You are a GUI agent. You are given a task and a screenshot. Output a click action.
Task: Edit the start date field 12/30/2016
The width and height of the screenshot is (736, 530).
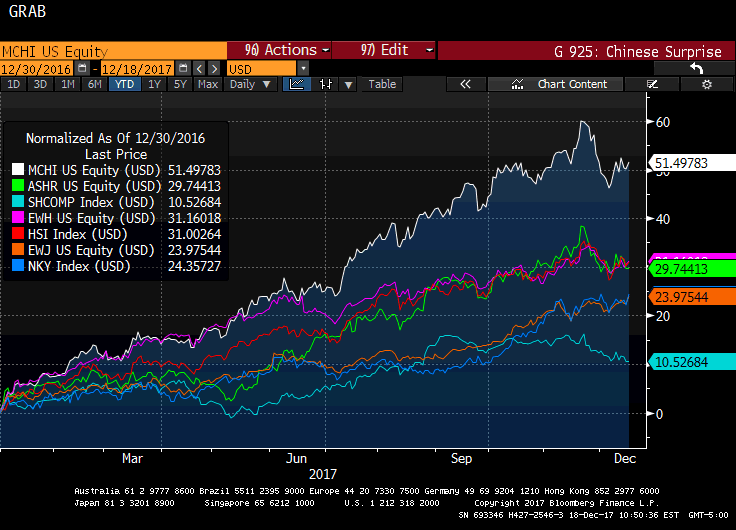click(36, 69)
